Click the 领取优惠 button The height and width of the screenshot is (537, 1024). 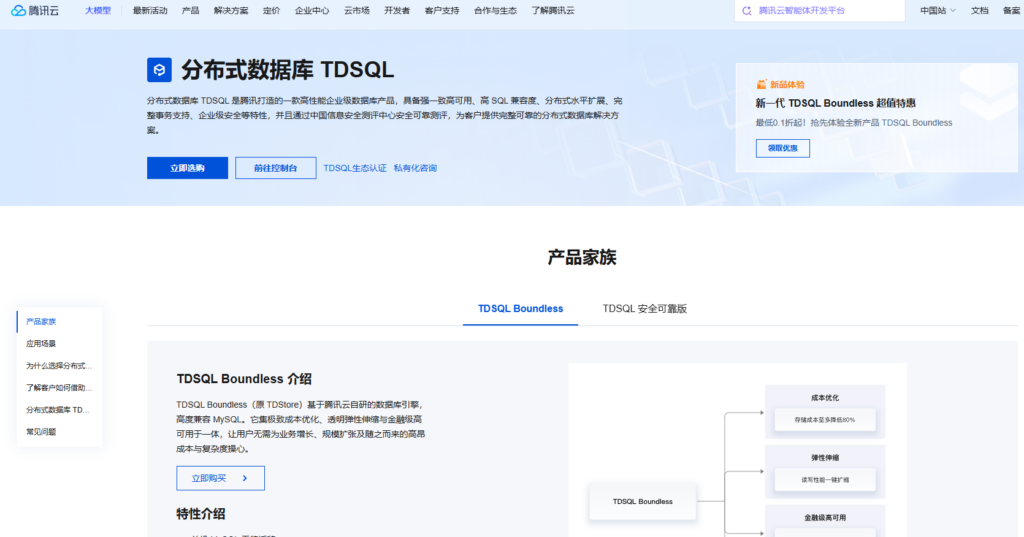click(x=782, y=148)
